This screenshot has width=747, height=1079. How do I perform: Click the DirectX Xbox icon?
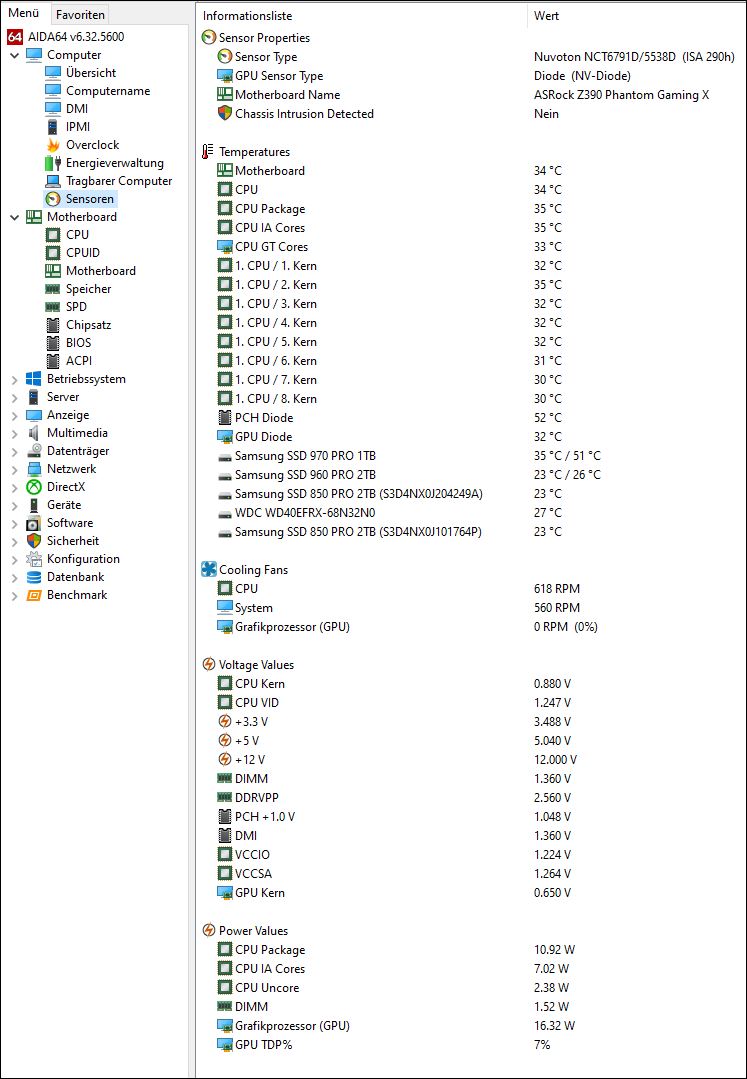coord(34,487)
